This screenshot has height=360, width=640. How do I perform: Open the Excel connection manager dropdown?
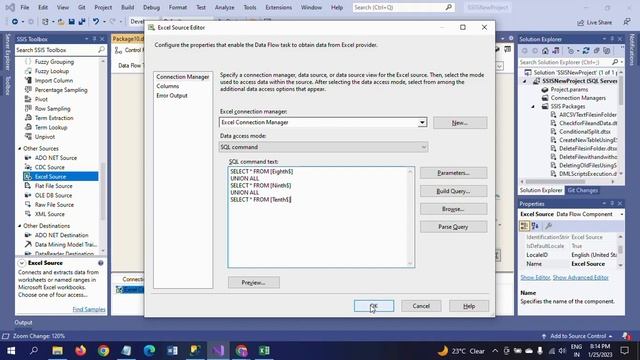[422, 122]
